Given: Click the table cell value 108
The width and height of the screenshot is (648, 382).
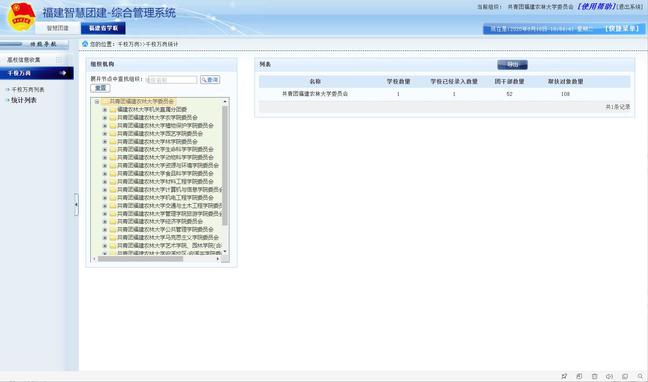Looking at the screenshot, I should 565,94.
